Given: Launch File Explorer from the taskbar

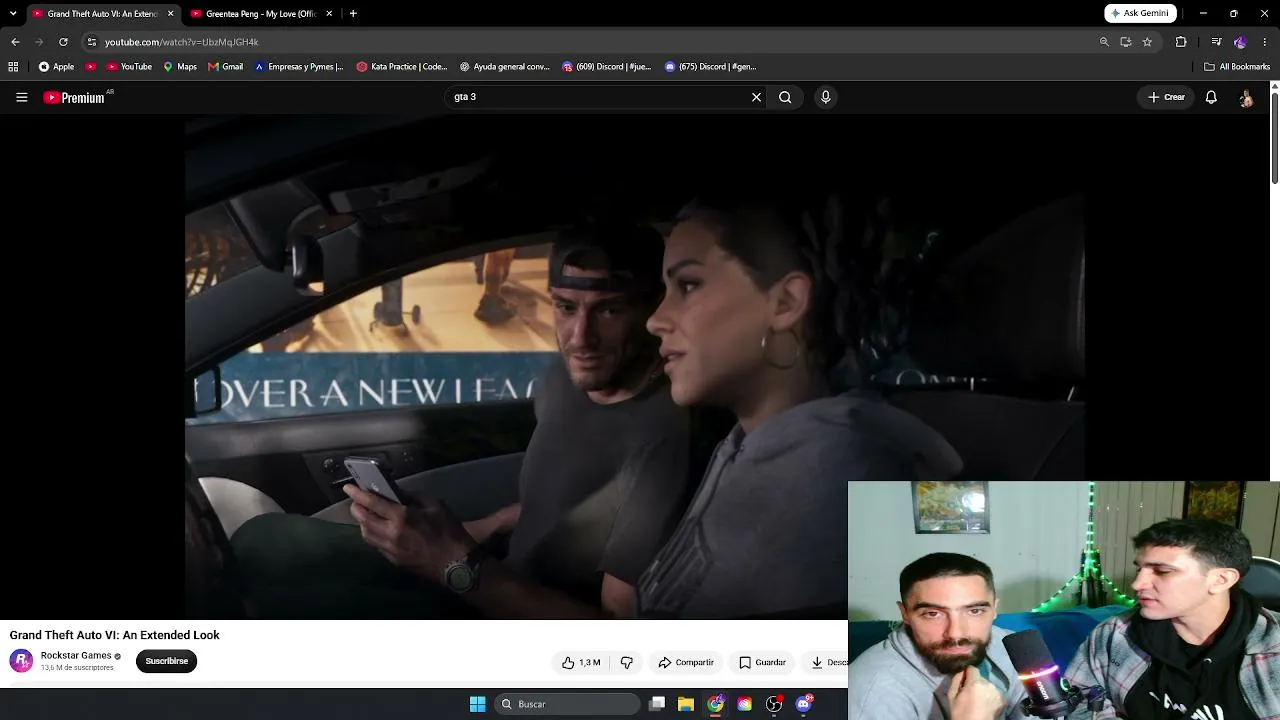Looking at the screenshot, I should point(686,704).
